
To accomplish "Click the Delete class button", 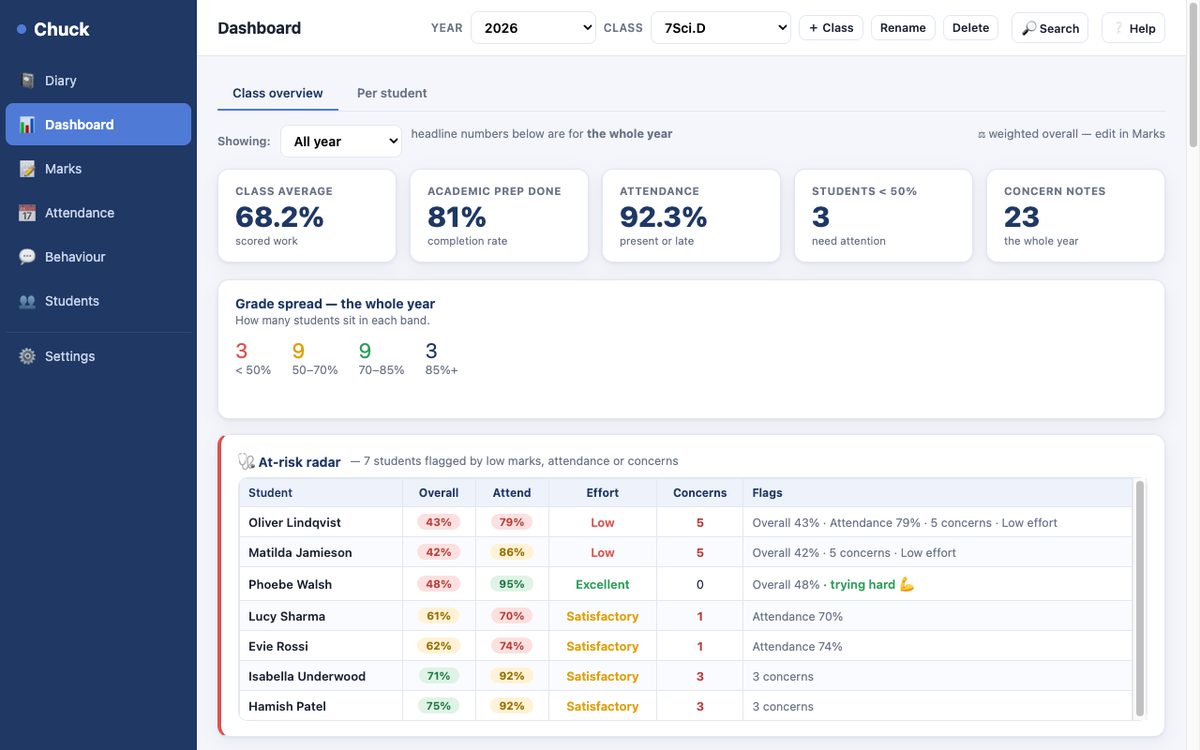I will (970, 28).
